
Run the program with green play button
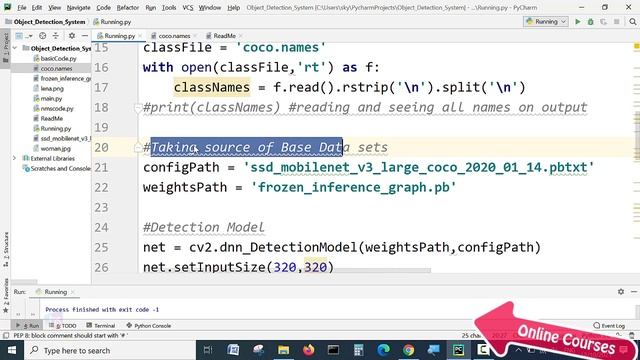(x=578, y=22)
